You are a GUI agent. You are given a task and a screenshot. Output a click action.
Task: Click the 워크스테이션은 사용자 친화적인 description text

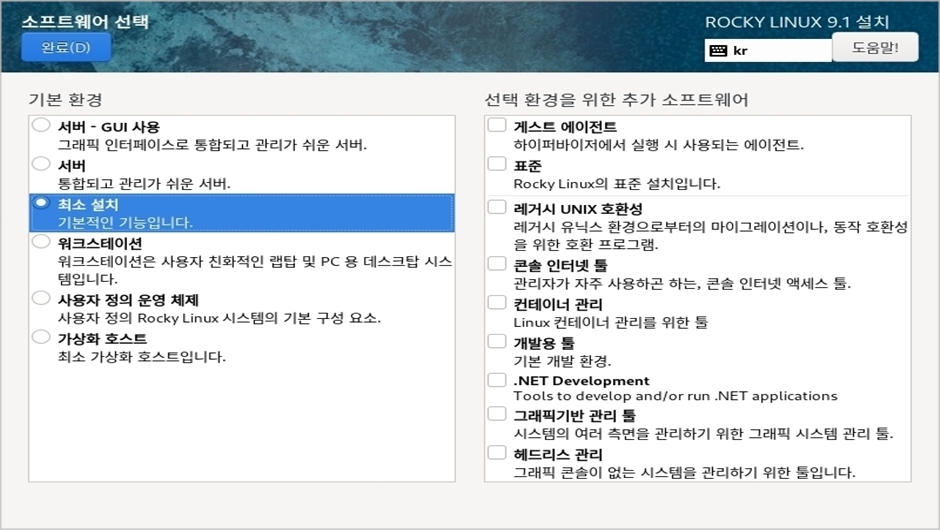coord(255,270)
